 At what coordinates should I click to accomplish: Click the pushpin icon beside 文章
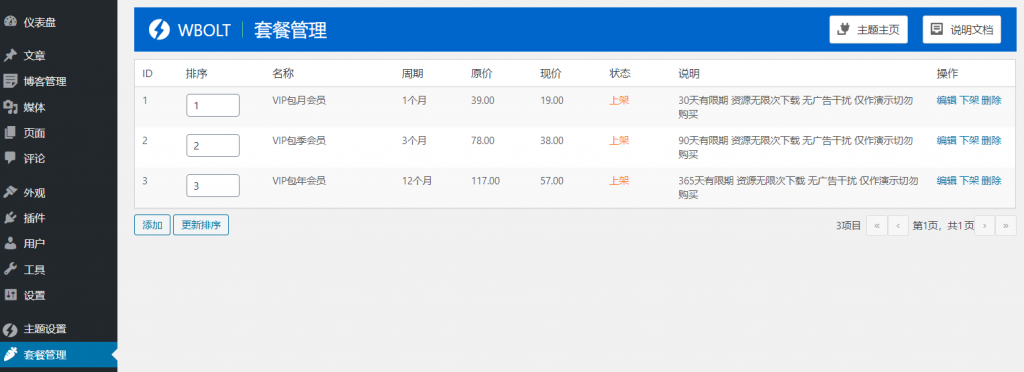[9, 56]
